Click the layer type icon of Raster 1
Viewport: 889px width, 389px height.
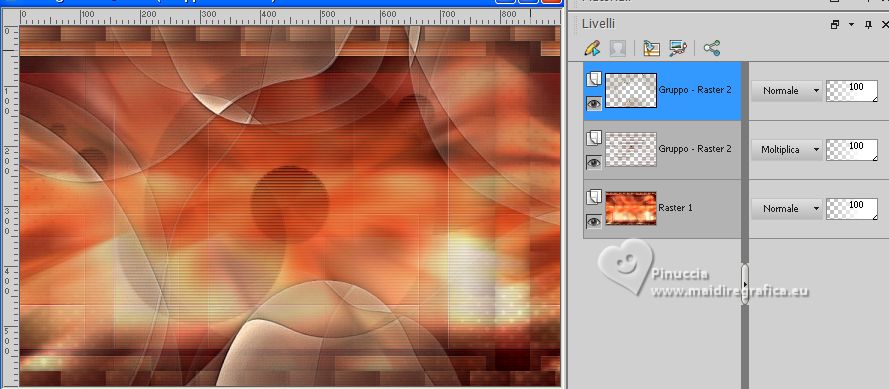pos(594,197)
